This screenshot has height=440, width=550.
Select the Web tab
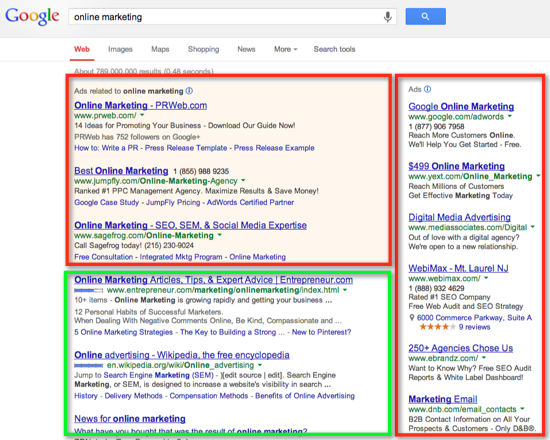coord(82,49)
